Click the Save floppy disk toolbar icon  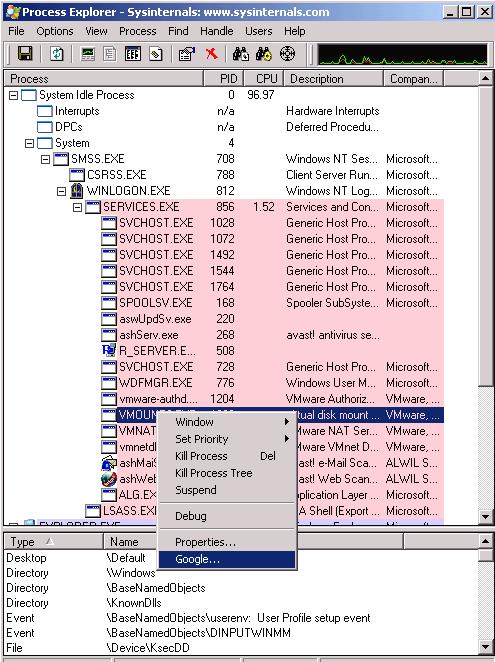pyautogui.click(x=24, y=54)
